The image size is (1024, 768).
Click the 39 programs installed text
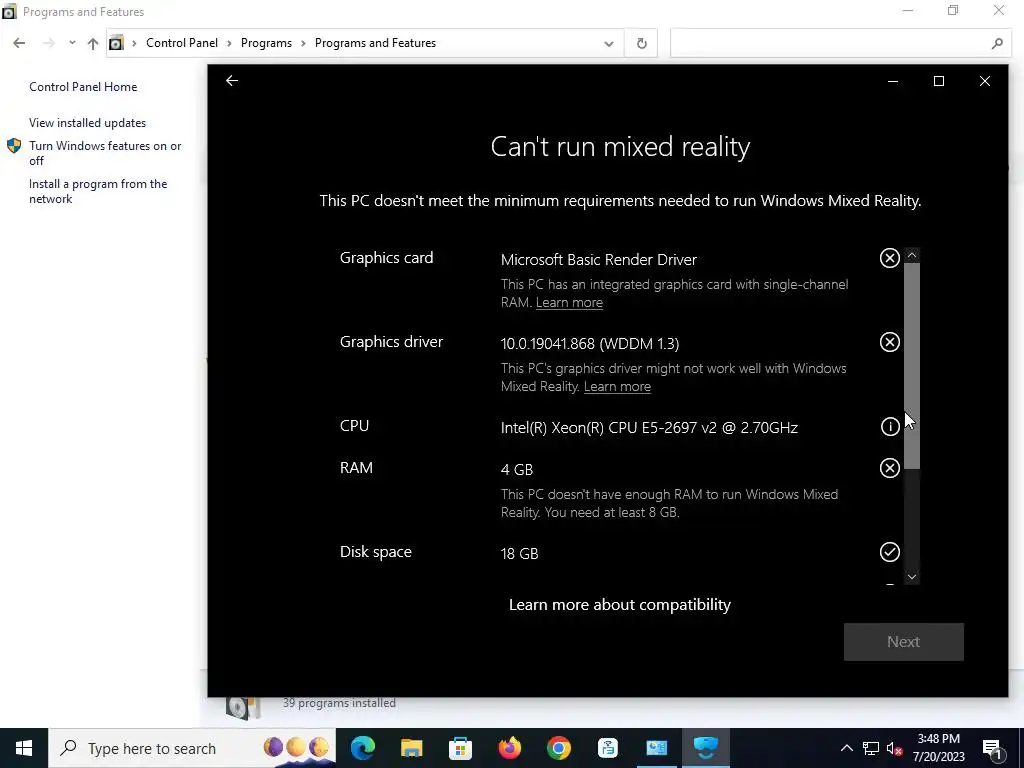tap(339, 703)
